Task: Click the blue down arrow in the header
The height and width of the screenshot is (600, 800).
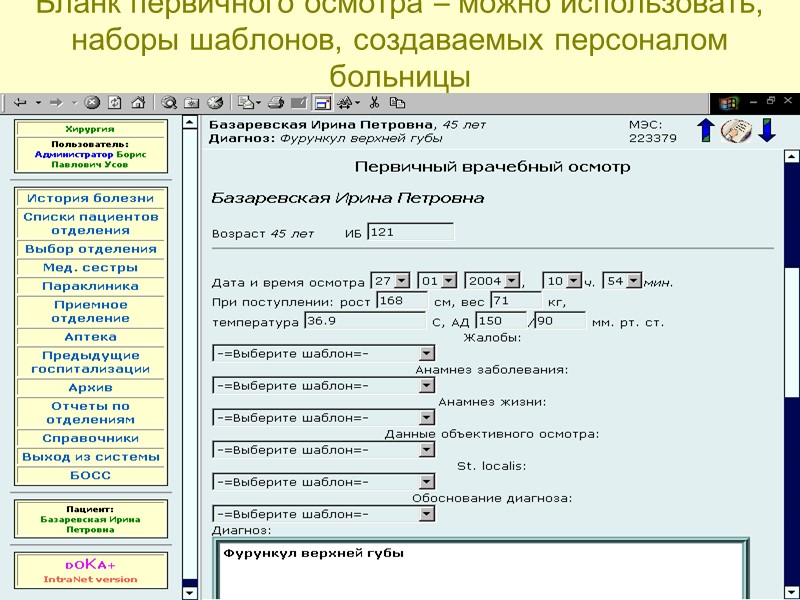Action: (767, 130)
